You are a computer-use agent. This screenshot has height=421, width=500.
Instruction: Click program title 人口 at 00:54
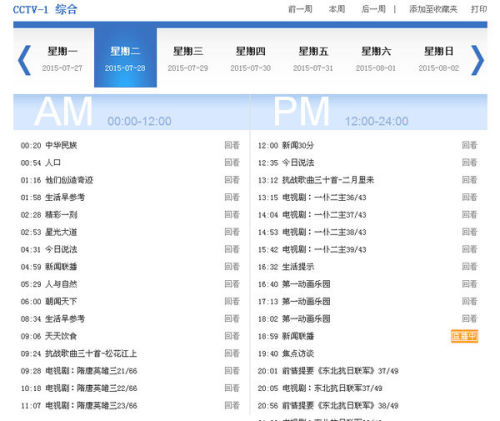(53, 163)
